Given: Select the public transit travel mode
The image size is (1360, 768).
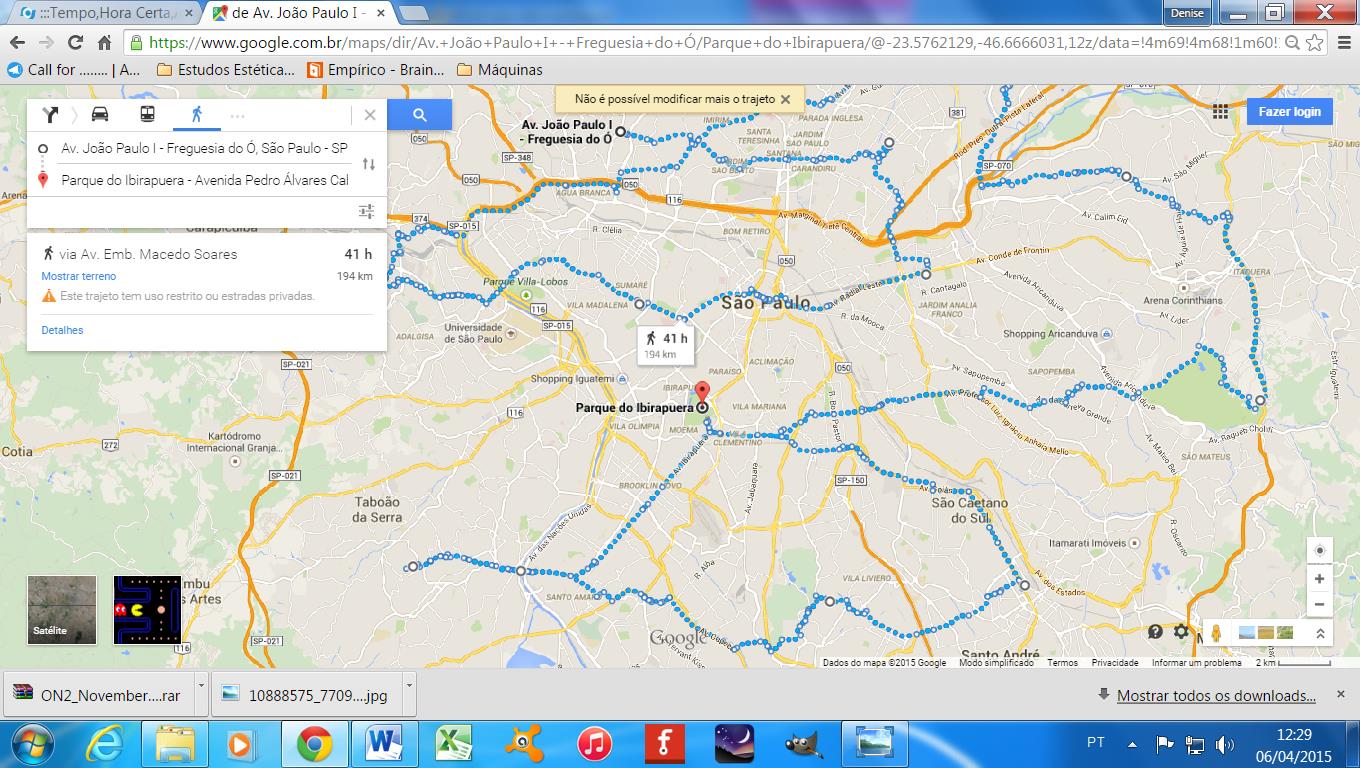Looking at the screenshot, I should (147, 114).
